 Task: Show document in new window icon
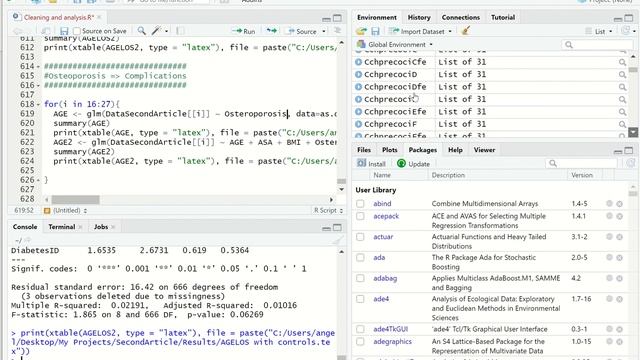coord(45,31)
